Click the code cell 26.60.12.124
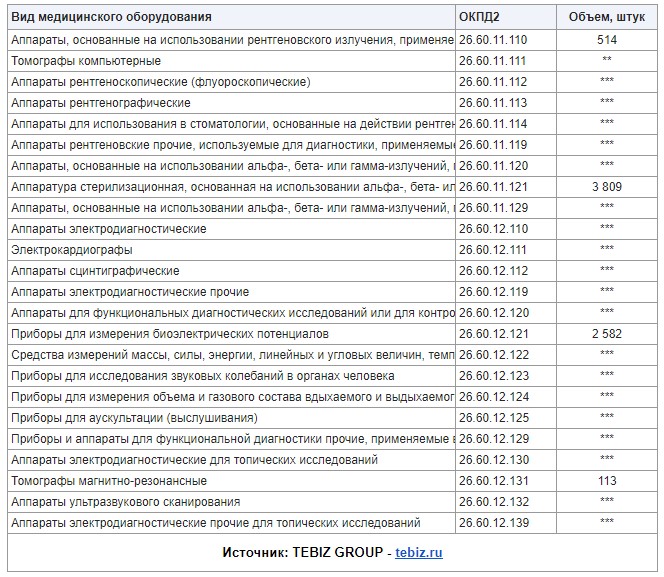 pyautogui.click(x=506, y=397)
